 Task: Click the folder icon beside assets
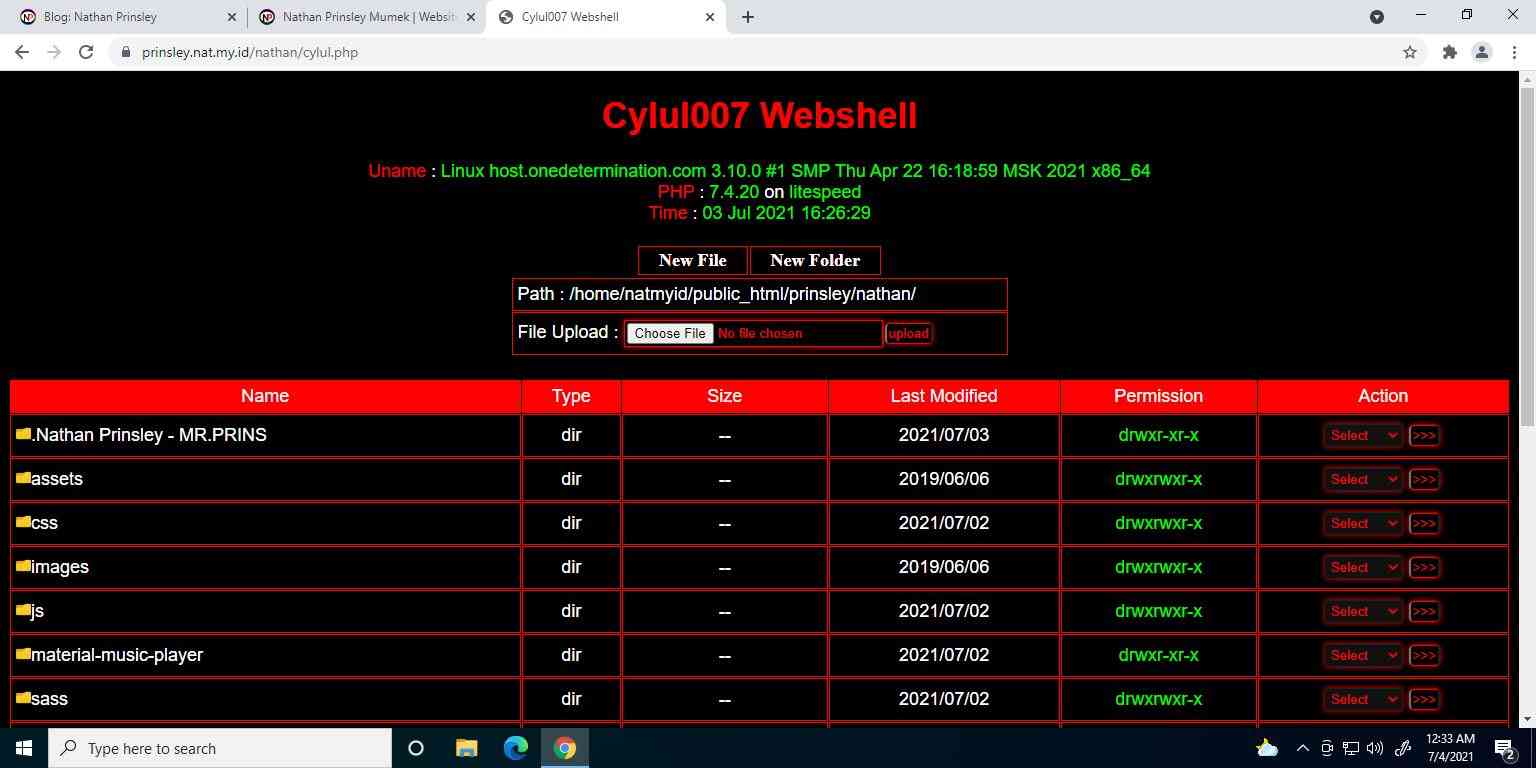[x=23, y=478]
